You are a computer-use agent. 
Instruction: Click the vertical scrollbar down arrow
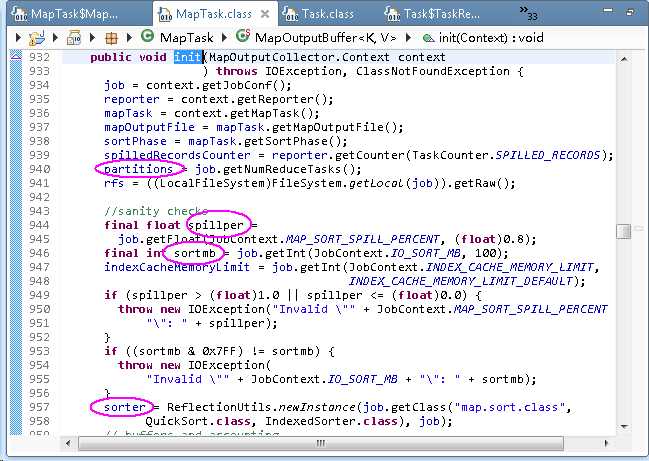(x=624, y=426)
